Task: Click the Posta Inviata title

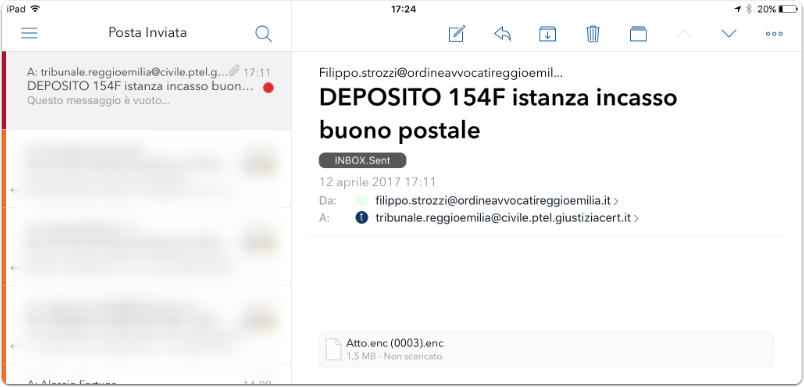Action: 148,33
